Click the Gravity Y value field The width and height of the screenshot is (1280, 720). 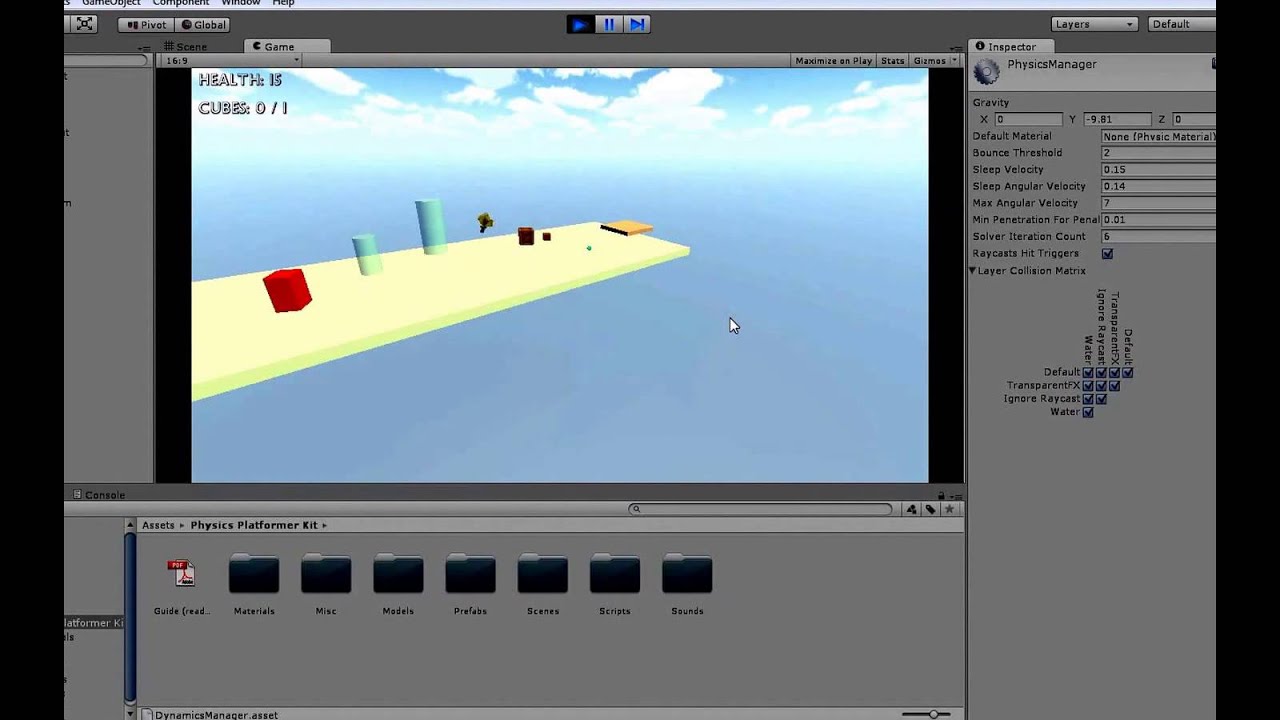point(1116,119)
